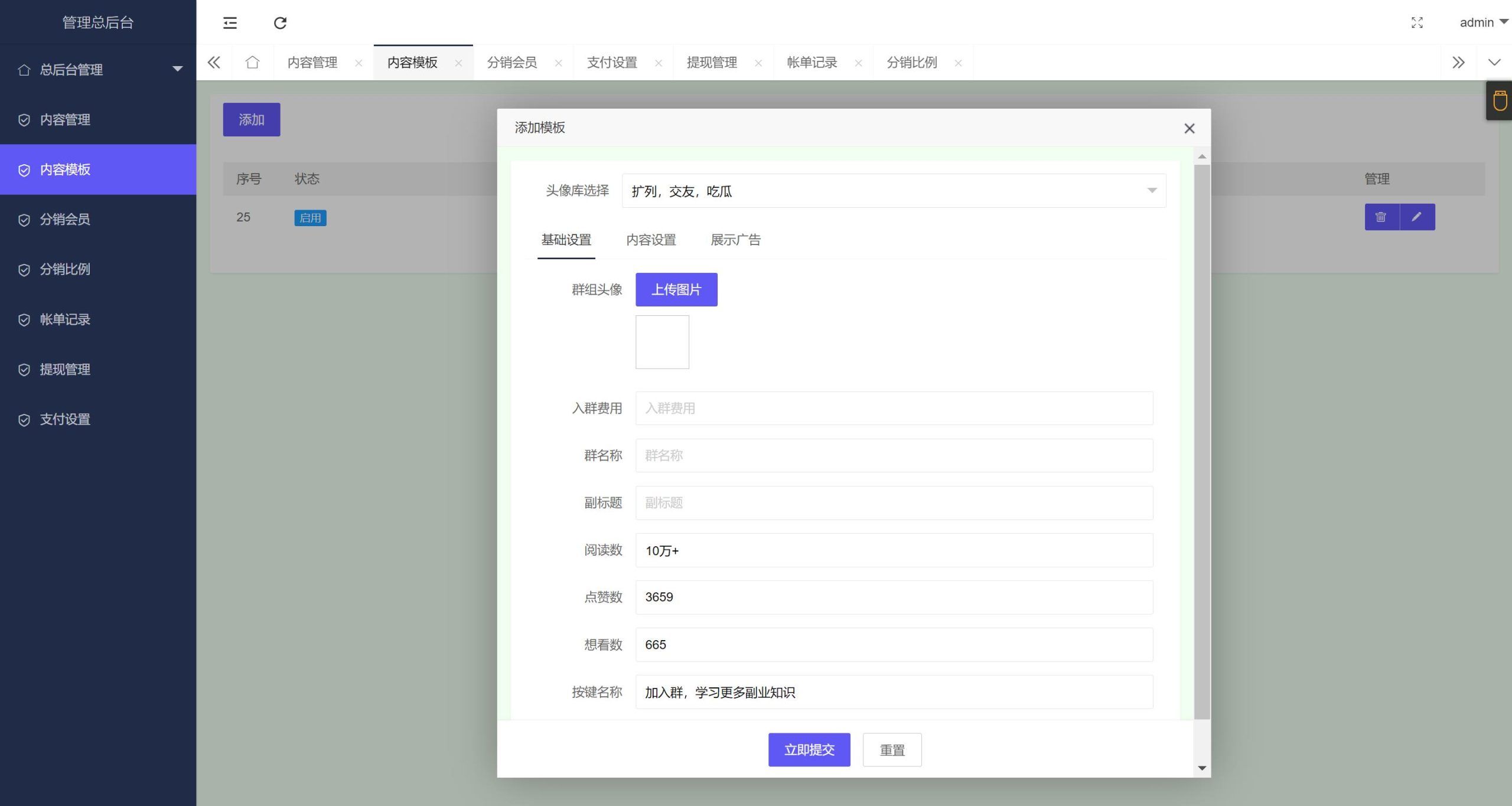Refresh the page using the reload icon
Viewport: 1512px width, 806px height.
281,22
